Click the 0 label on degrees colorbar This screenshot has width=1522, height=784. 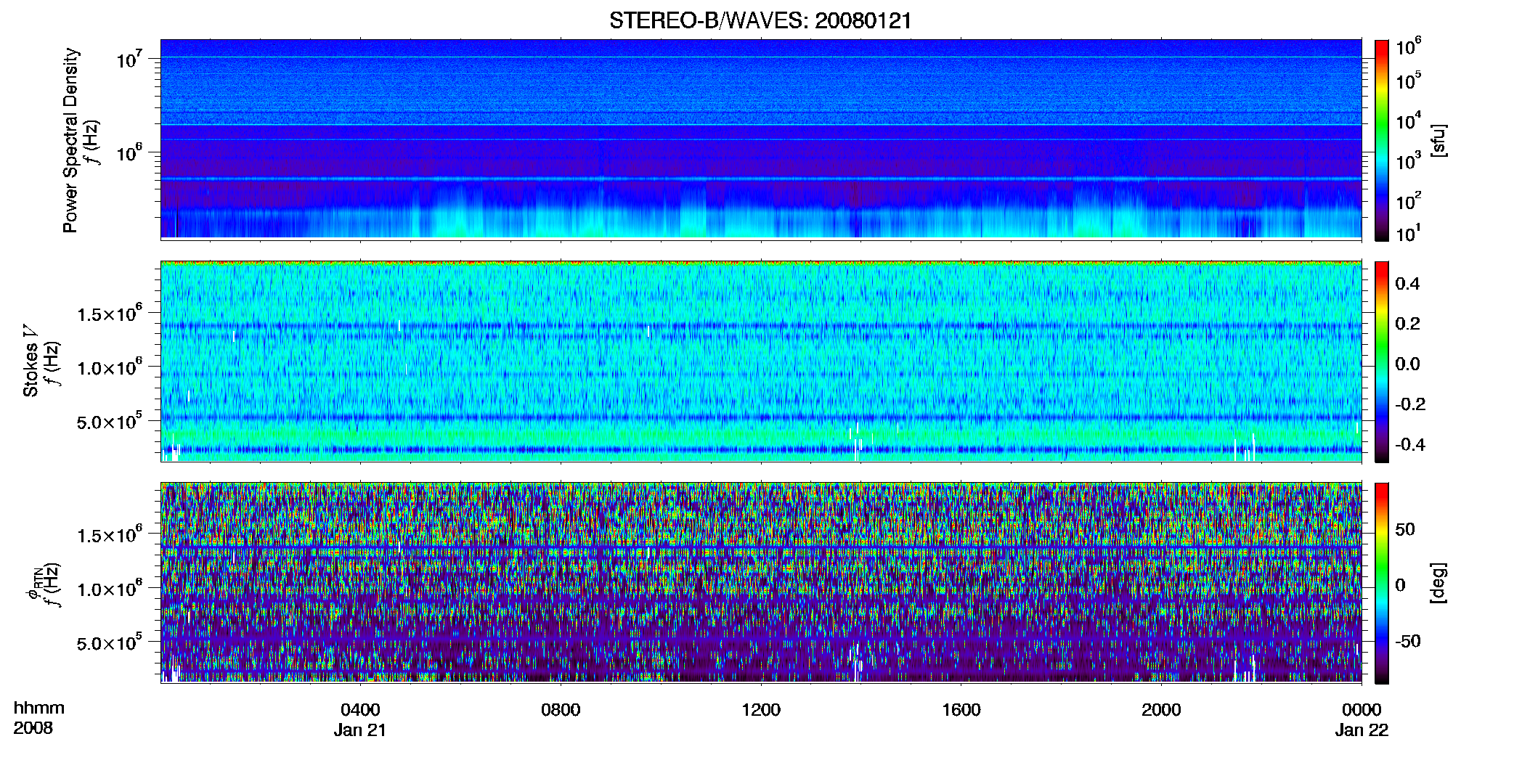pyautogui.click(x=1400, y=584)
